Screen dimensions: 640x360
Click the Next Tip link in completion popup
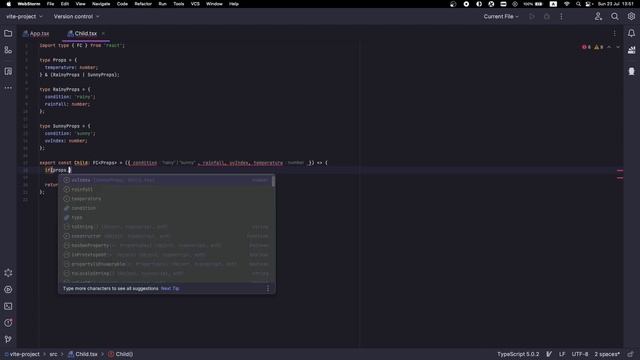tap(170, 289)
